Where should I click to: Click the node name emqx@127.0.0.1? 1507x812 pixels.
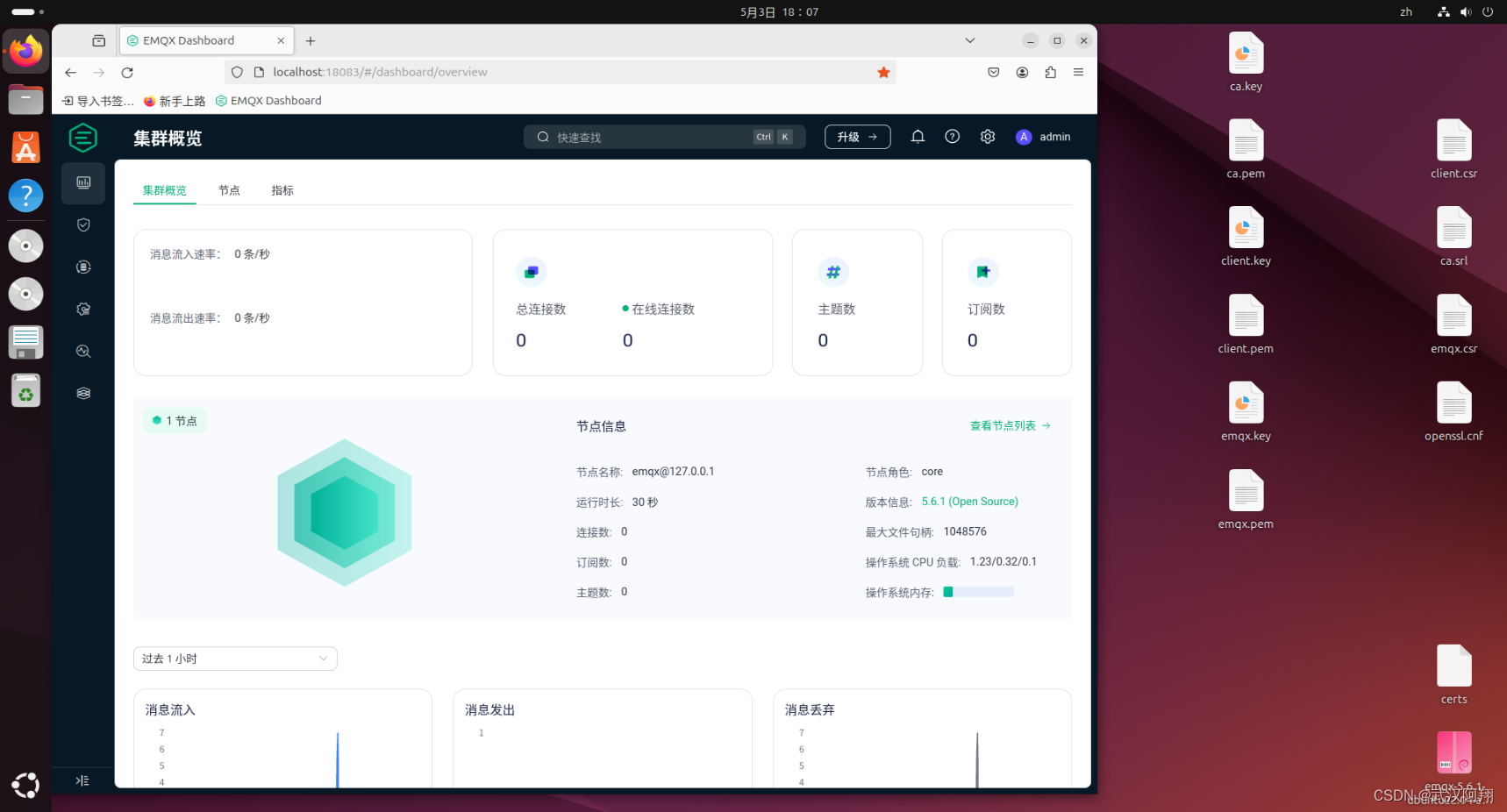point(673,472)
